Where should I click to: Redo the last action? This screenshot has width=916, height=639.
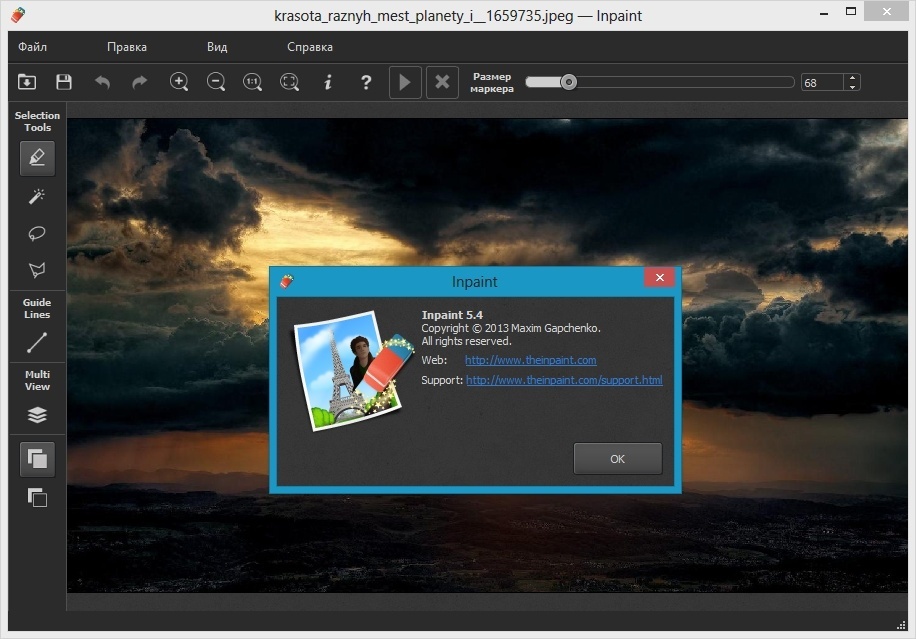(x=139, y=82)
